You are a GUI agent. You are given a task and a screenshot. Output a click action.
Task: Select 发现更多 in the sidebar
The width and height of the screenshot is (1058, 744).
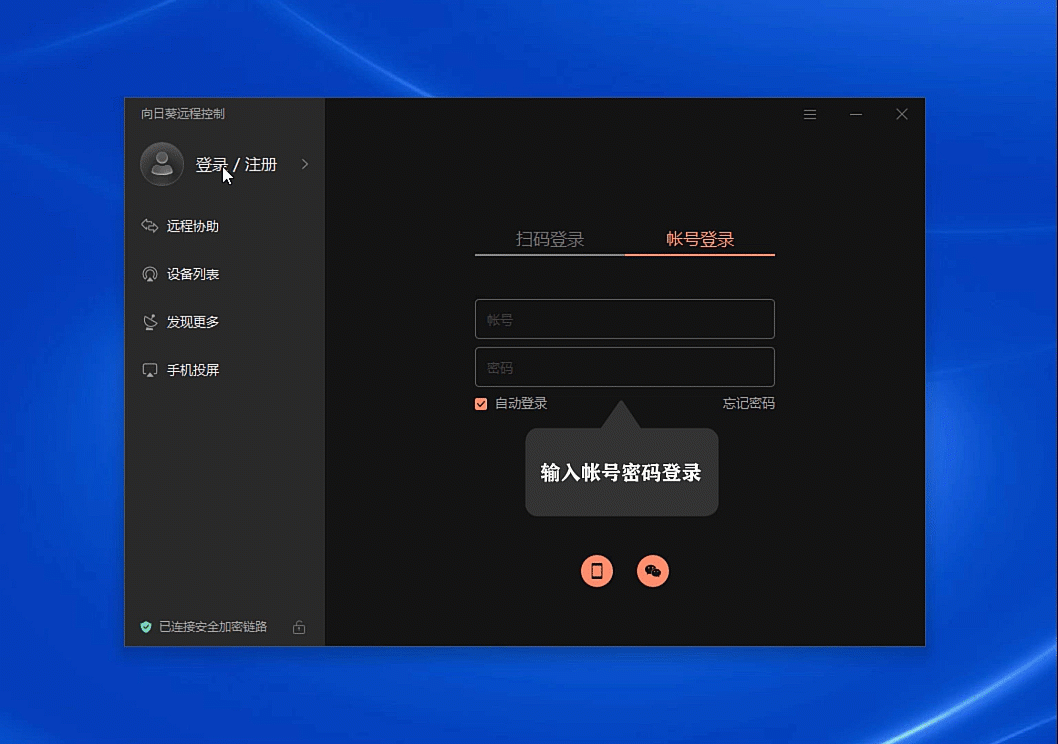coord(192,322)
